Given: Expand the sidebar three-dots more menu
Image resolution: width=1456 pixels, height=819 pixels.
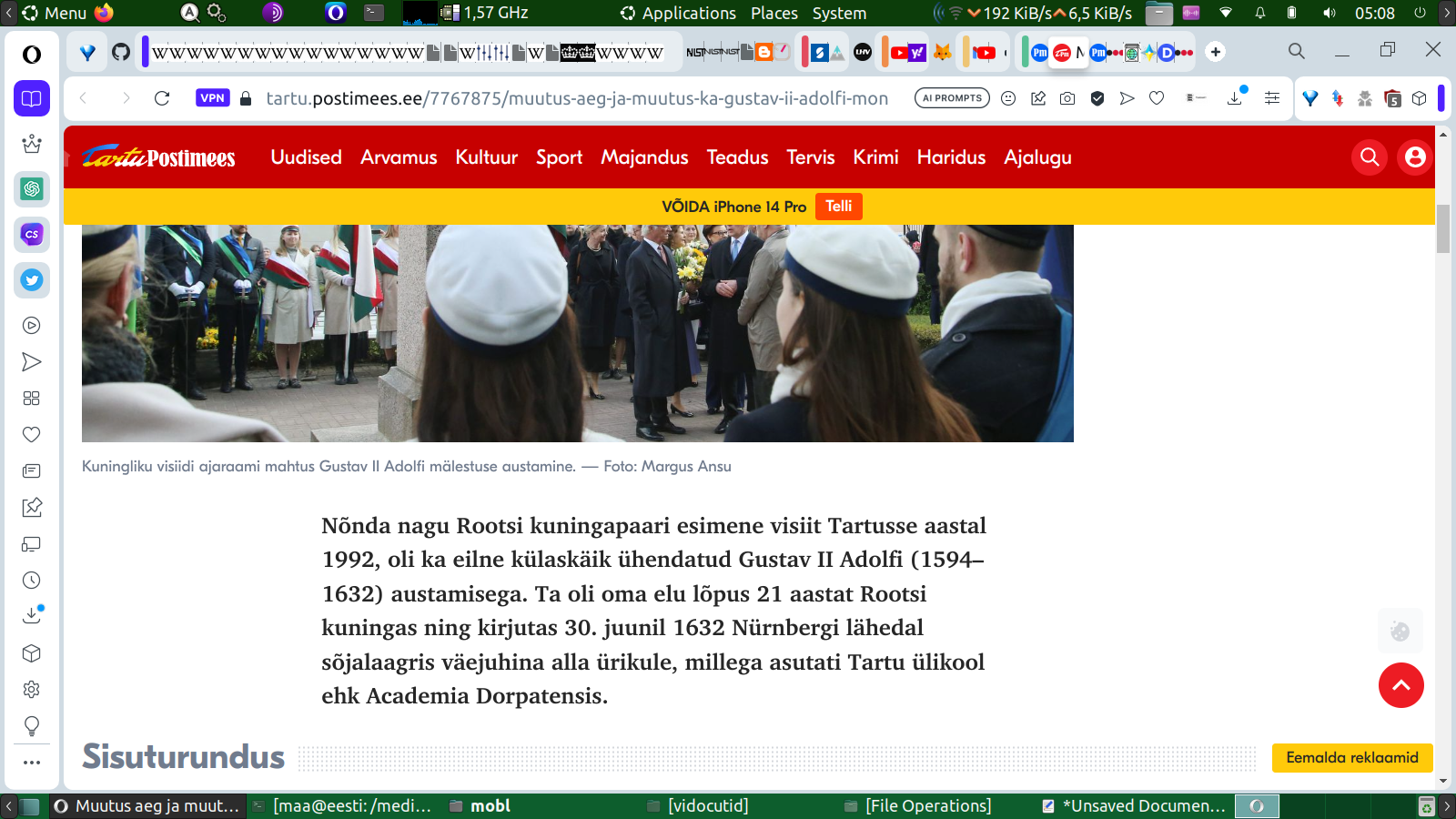Looking at the screenshot, I should click(x=32, y=763).
